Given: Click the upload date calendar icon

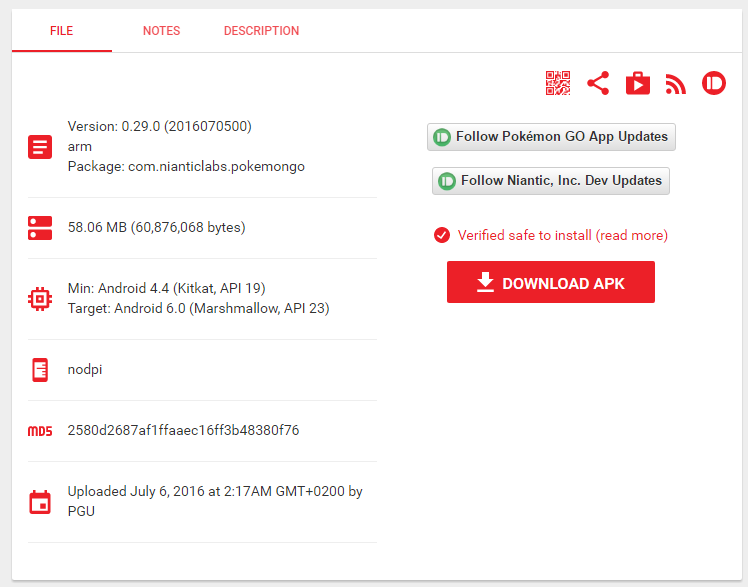Looking at the screenshot, I should point(40,502).
